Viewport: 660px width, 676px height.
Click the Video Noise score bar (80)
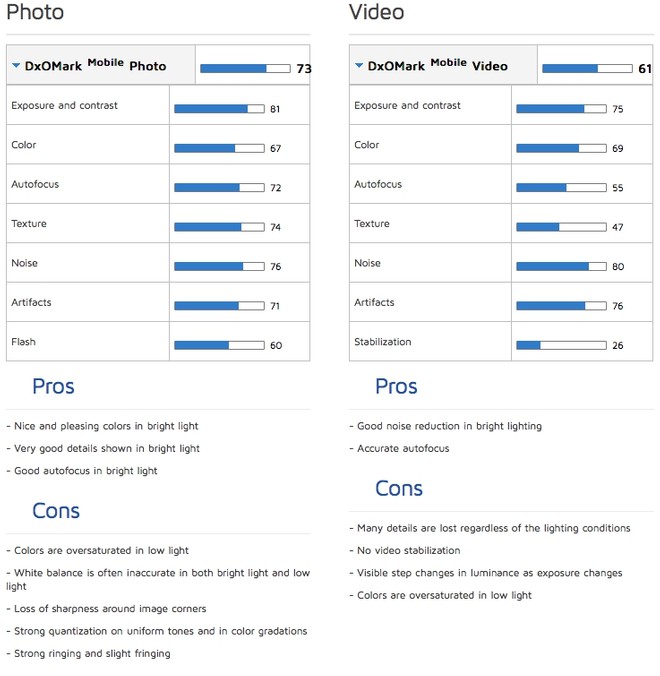561,266
